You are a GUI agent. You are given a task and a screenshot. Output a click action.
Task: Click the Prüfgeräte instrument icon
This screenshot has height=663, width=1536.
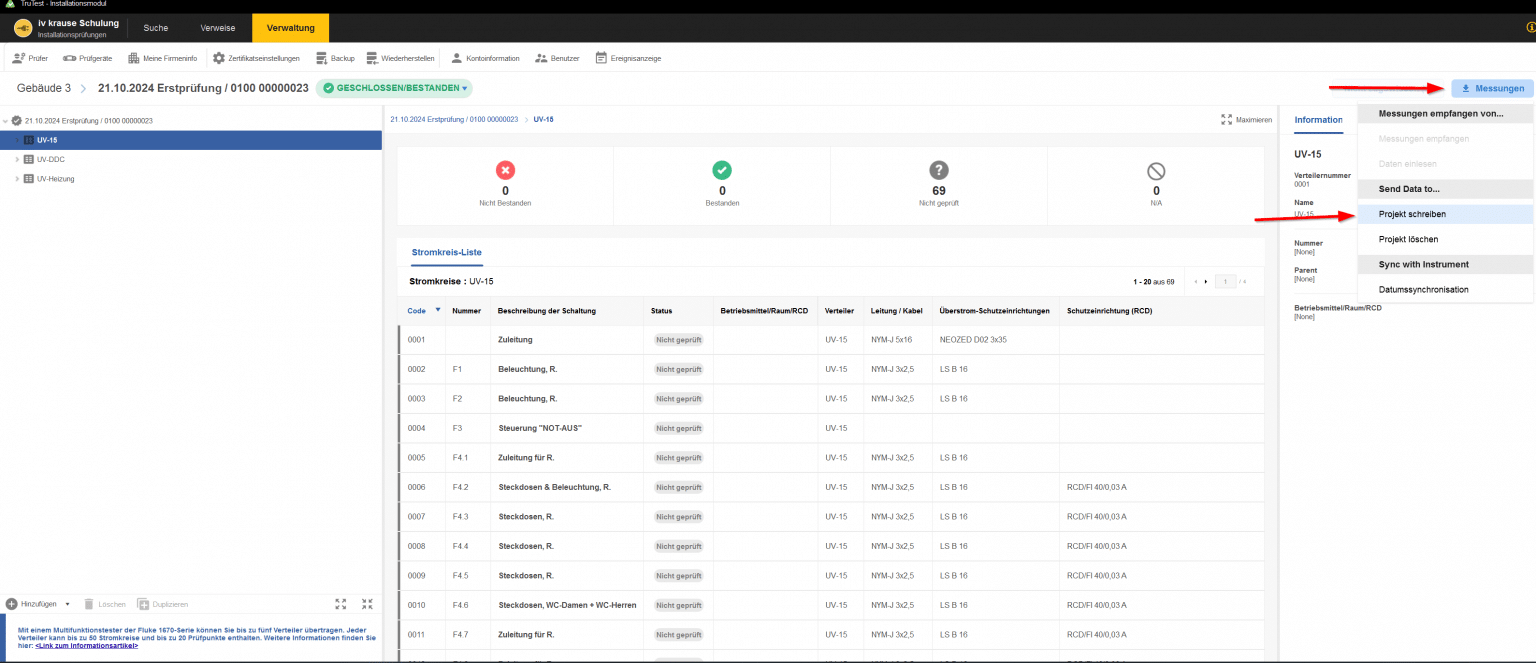coord(70,58)
